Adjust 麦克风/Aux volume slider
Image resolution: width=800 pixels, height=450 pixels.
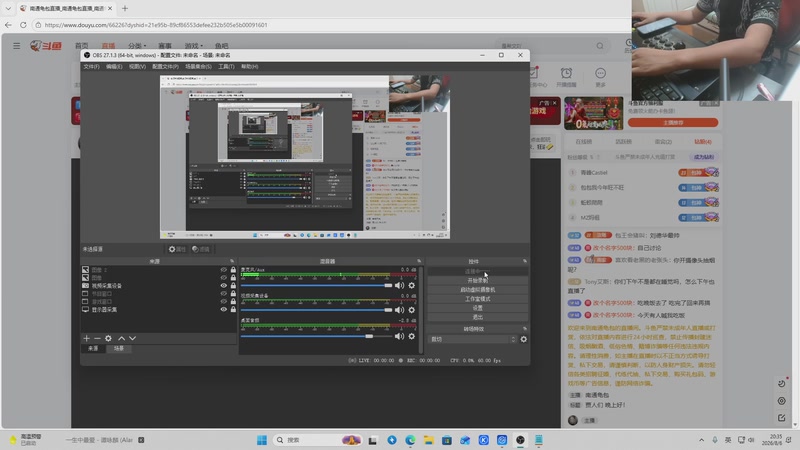point(316,285)
